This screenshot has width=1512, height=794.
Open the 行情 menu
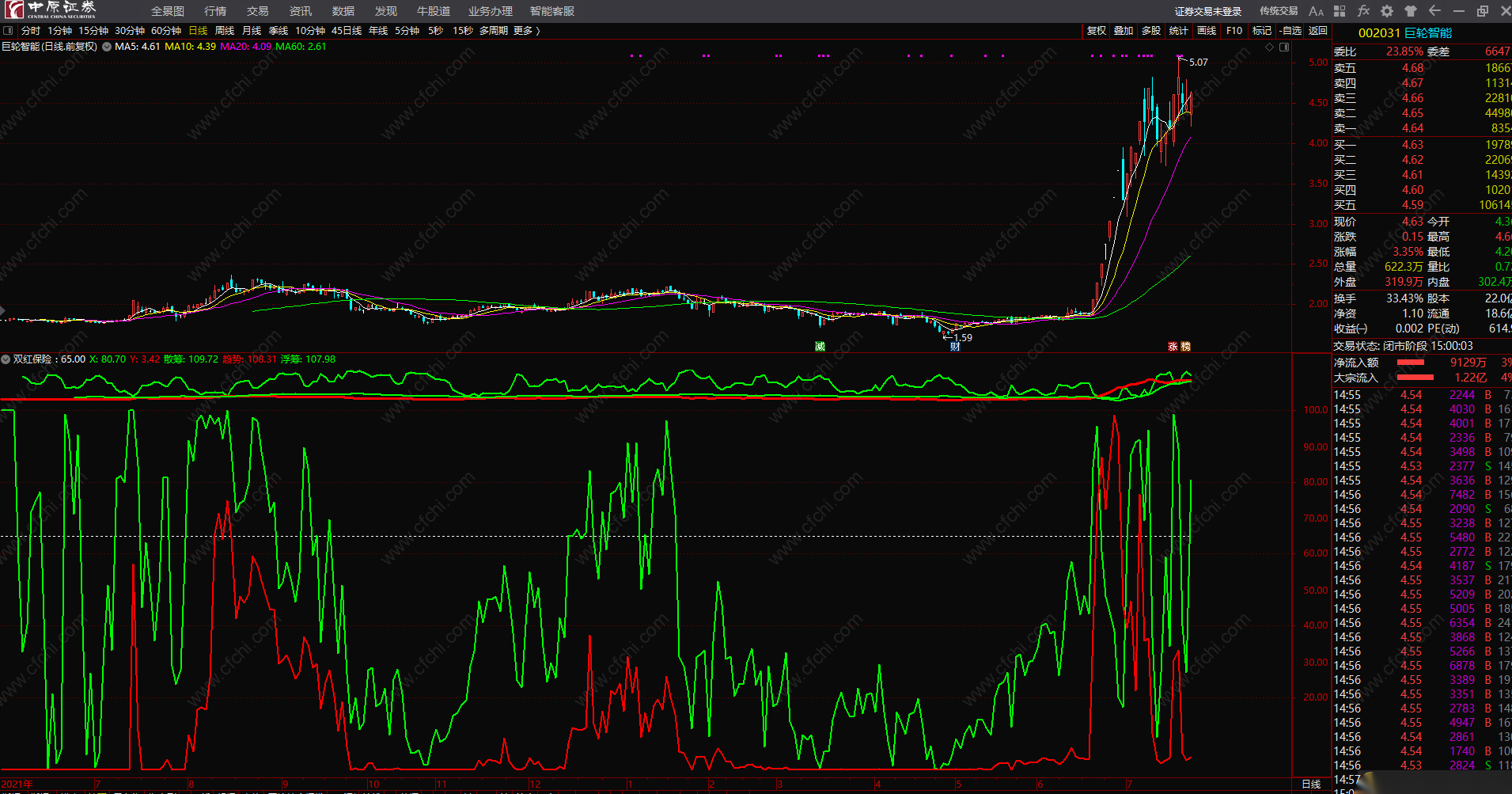click(x=215, y=11)
